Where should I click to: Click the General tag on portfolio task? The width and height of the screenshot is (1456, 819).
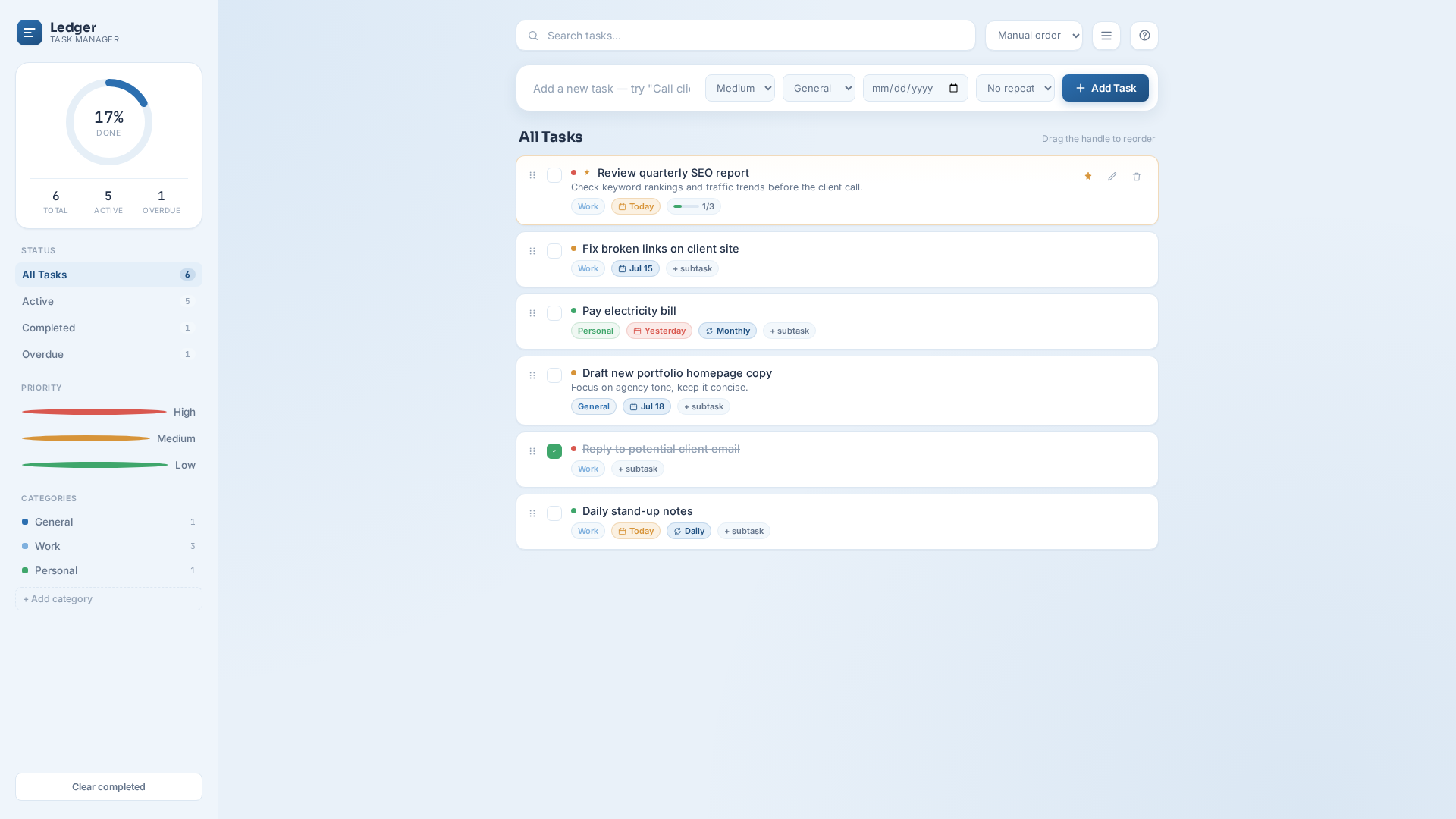tap(594, 406)
